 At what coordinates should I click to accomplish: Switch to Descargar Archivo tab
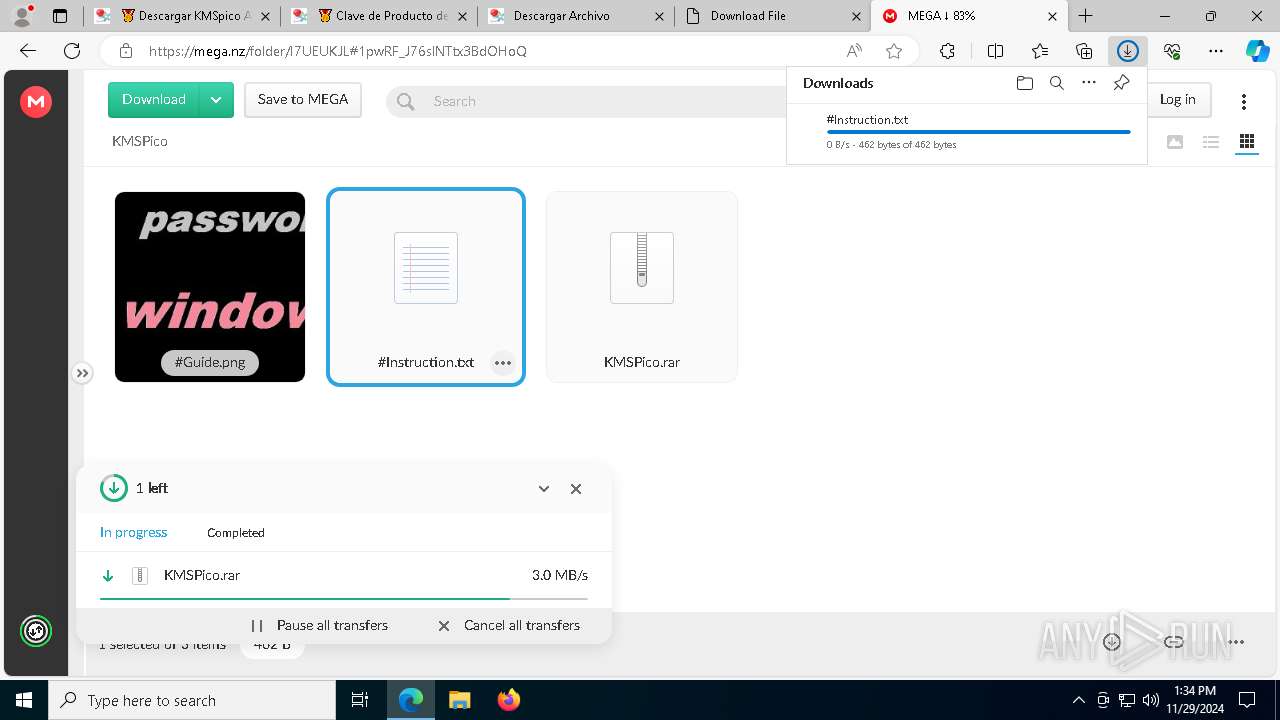point(575,16)
